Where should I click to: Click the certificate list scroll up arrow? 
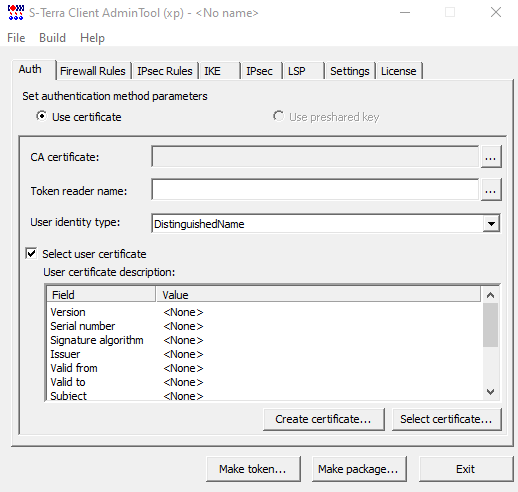tap(490, 295)
